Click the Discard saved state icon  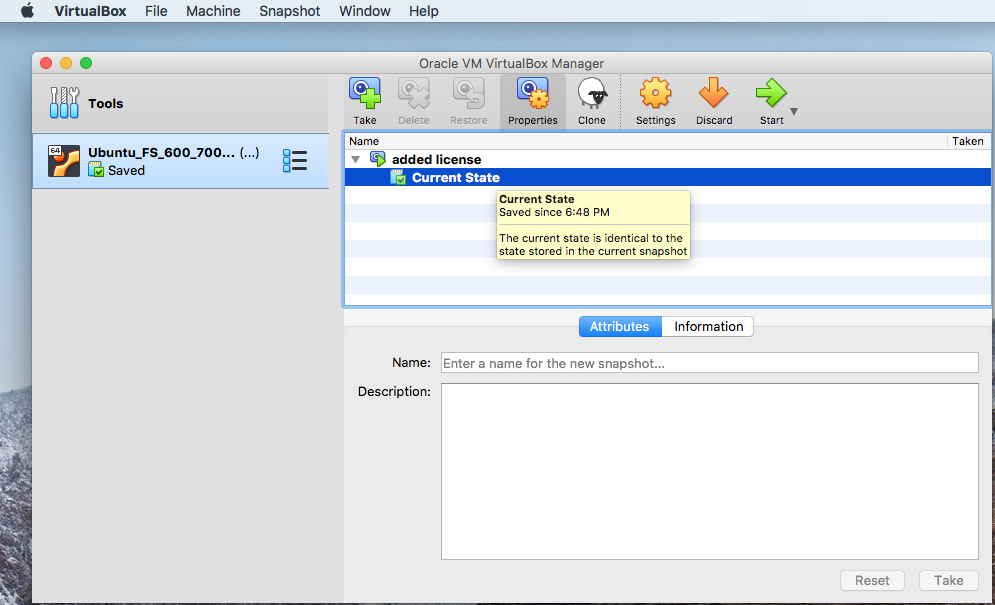tap(714, 95)
